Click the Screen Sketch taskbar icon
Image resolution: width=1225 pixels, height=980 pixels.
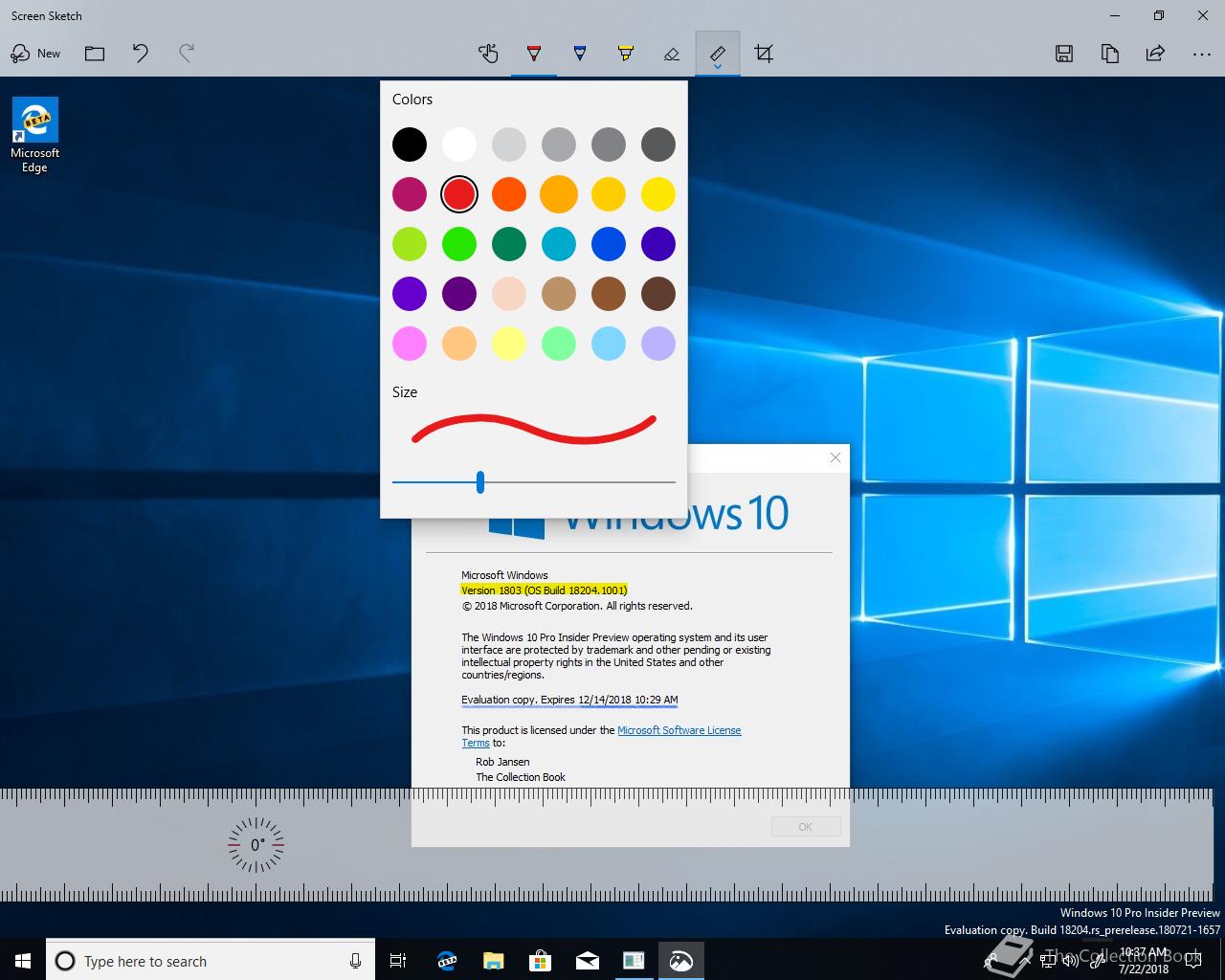click(x=681, y=961)
